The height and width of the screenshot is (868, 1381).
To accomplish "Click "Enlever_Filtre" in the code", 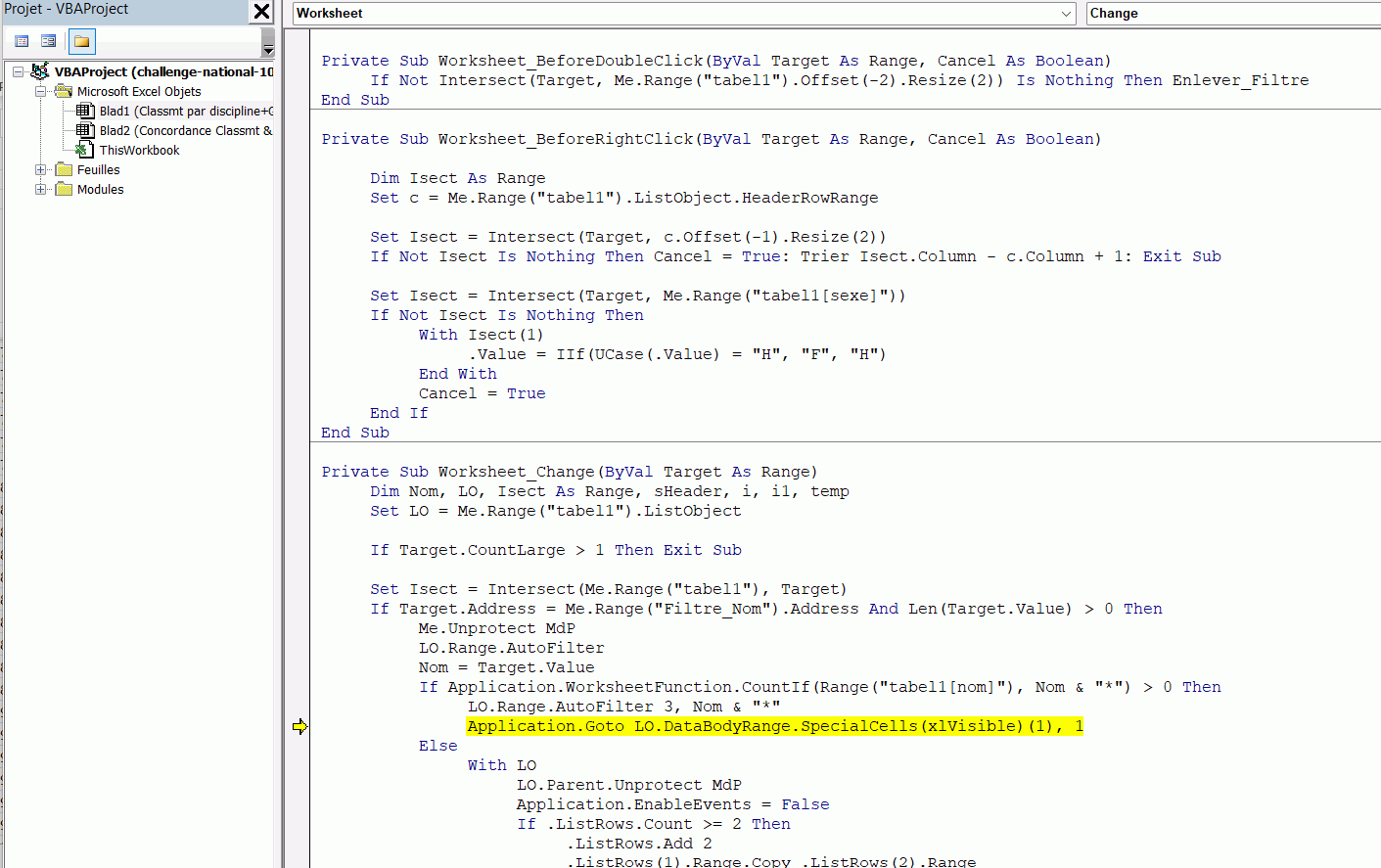I will click(x=1240, y=80).
